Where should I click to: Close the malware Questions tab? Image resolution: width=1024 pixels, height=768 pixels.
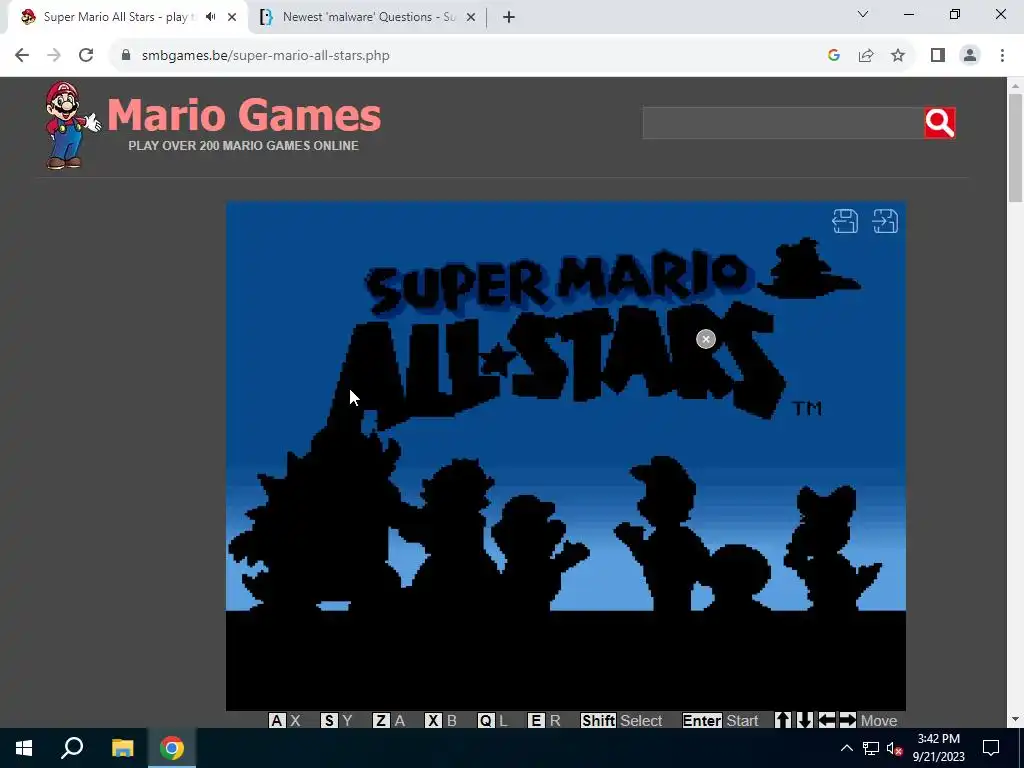(x=471, y=18)
